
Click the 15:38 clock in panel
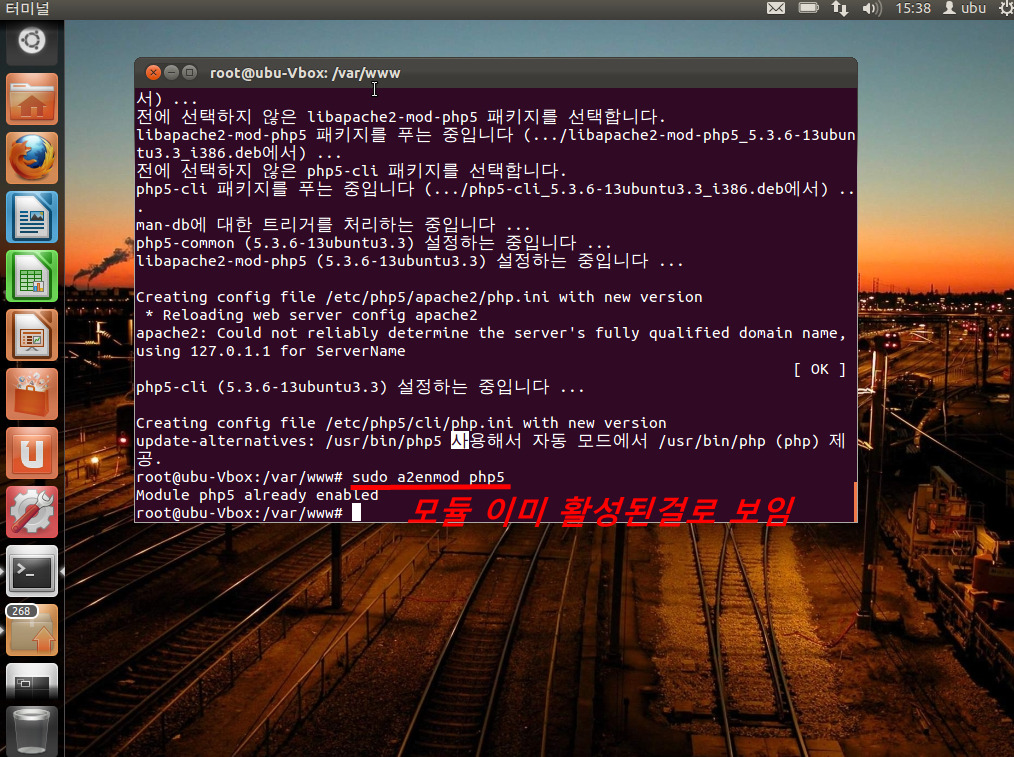(914, 9)
